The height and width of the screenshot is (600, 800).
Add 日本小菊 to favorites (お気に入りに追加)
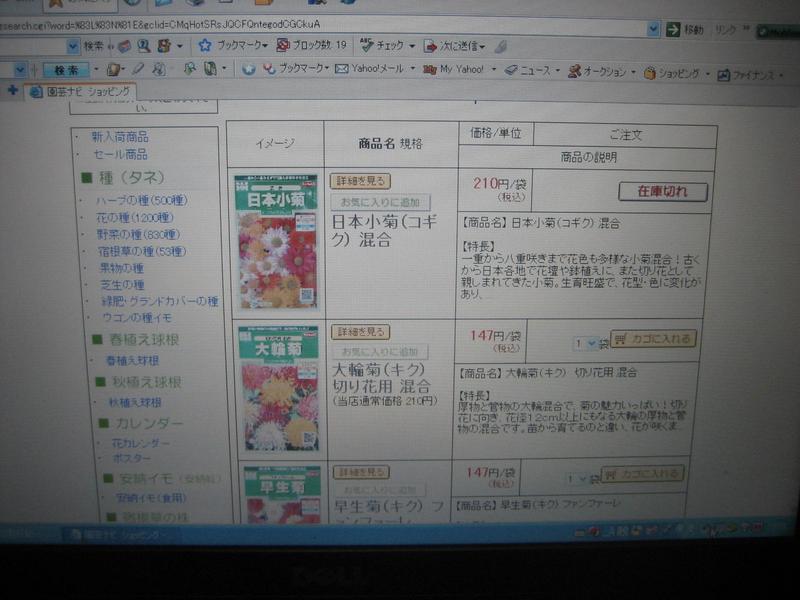pyautogui.click(x=381, y=202)
